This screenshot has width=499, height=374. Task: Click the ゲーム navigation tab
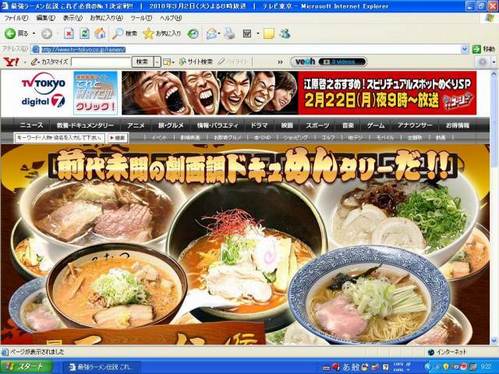tap(376, 125)
